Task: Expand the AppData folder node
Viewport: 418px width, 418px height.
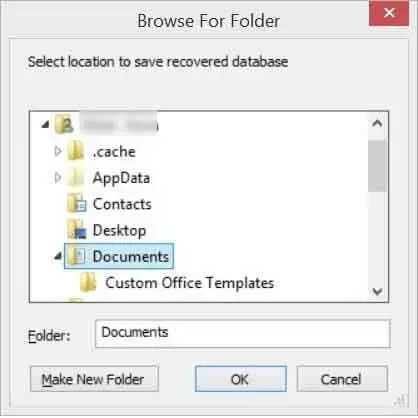Action: 58,178
